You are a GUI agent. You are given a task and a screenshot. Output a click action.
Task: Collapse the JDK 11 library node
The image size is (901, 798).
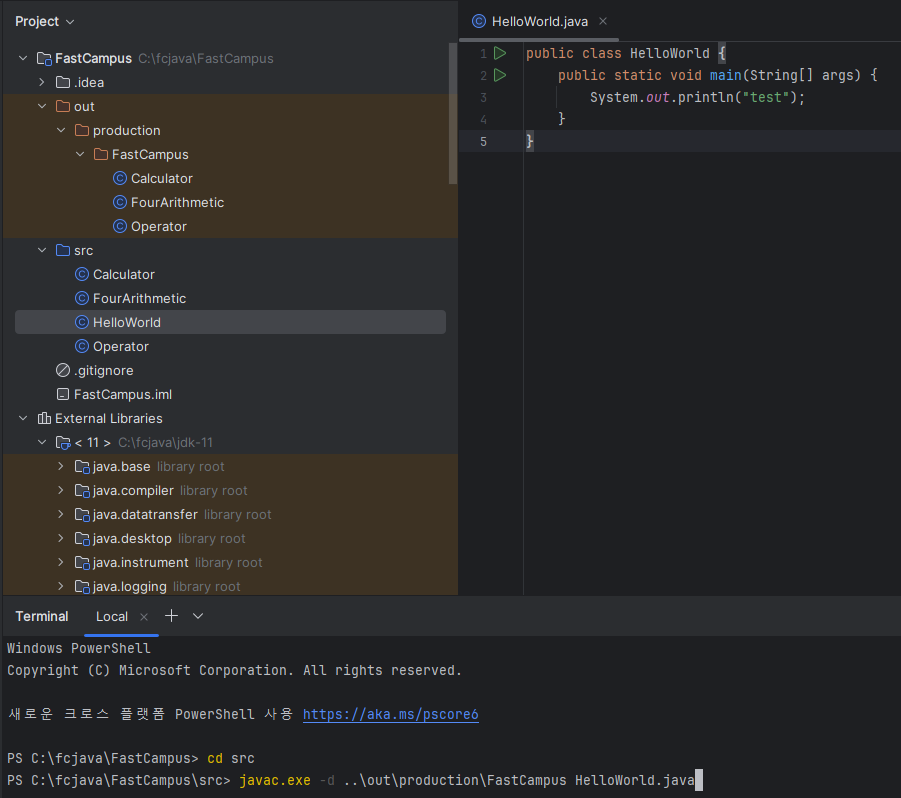pos(42,442)
